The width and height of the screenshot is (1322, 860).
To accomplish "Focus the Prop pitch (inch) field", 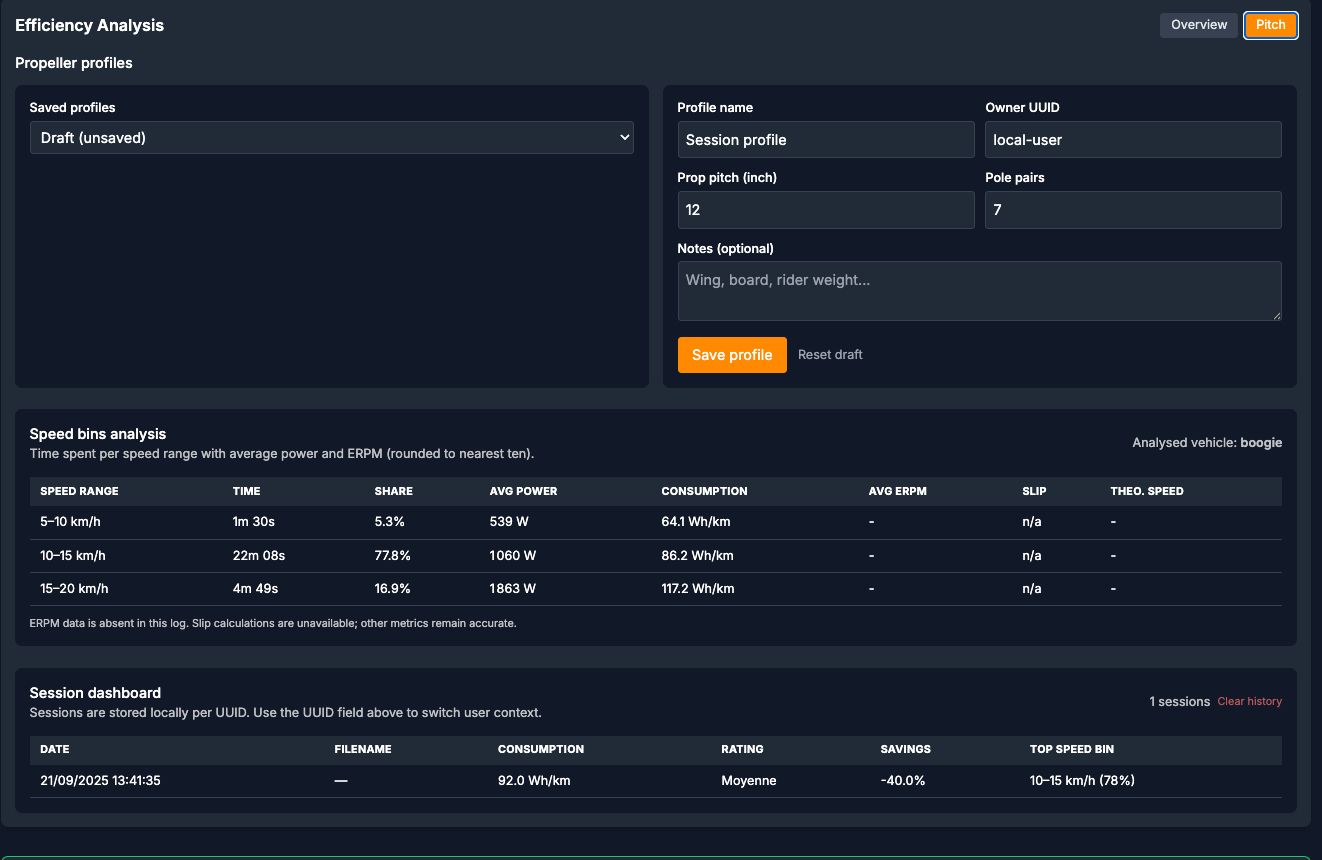I will click(x=825, y=210).
